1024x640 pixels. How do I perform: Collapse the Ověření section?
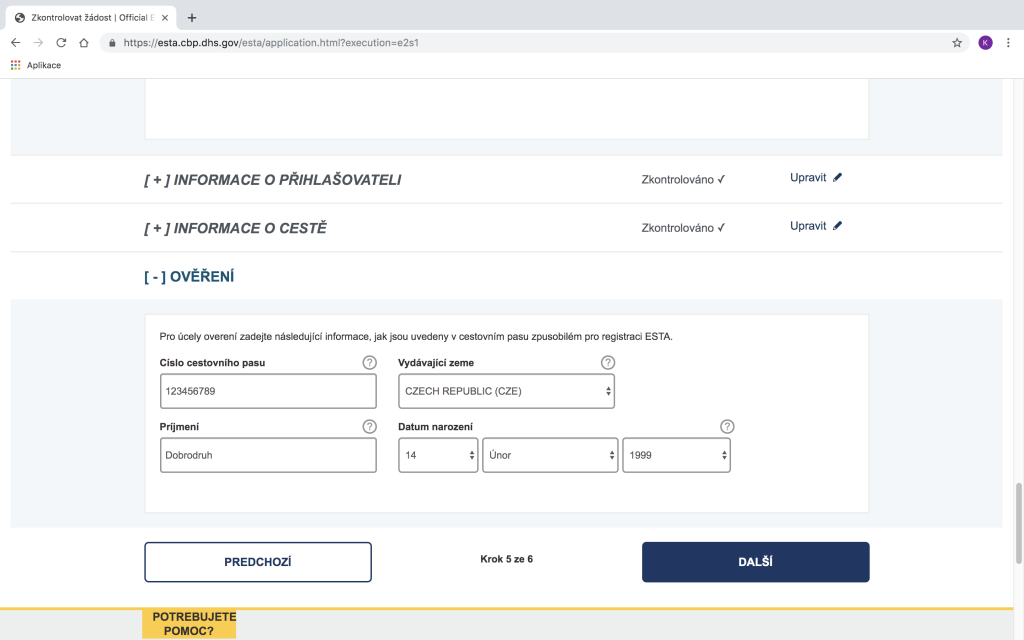pyautogui.click(x=189, y=276)
